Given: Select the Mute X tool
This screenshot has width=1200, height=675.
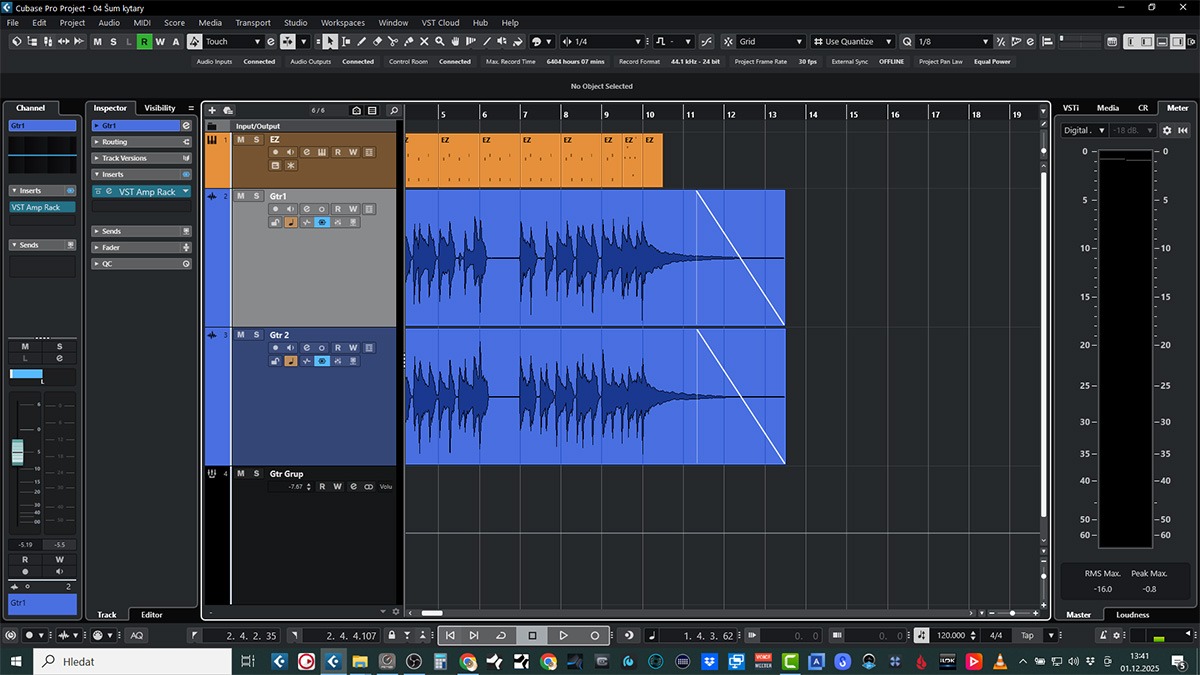Looking at the screenshot, I should [x=424, y=42].
